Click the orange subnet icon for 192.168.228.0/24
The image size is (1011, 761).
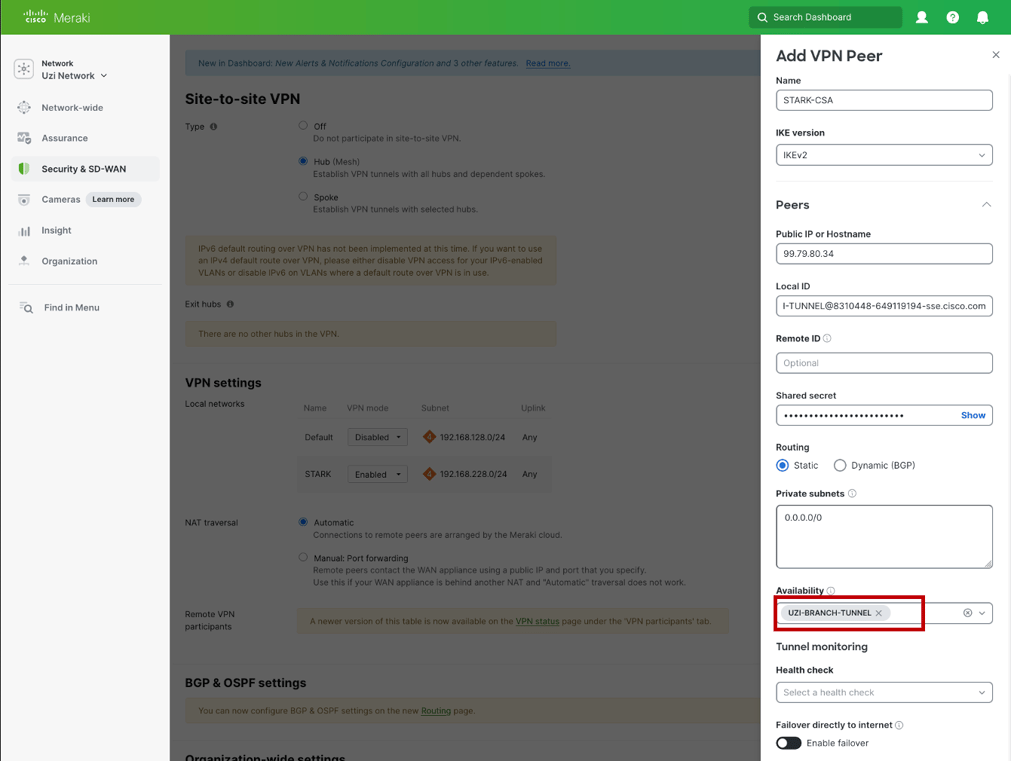[429, 474]
